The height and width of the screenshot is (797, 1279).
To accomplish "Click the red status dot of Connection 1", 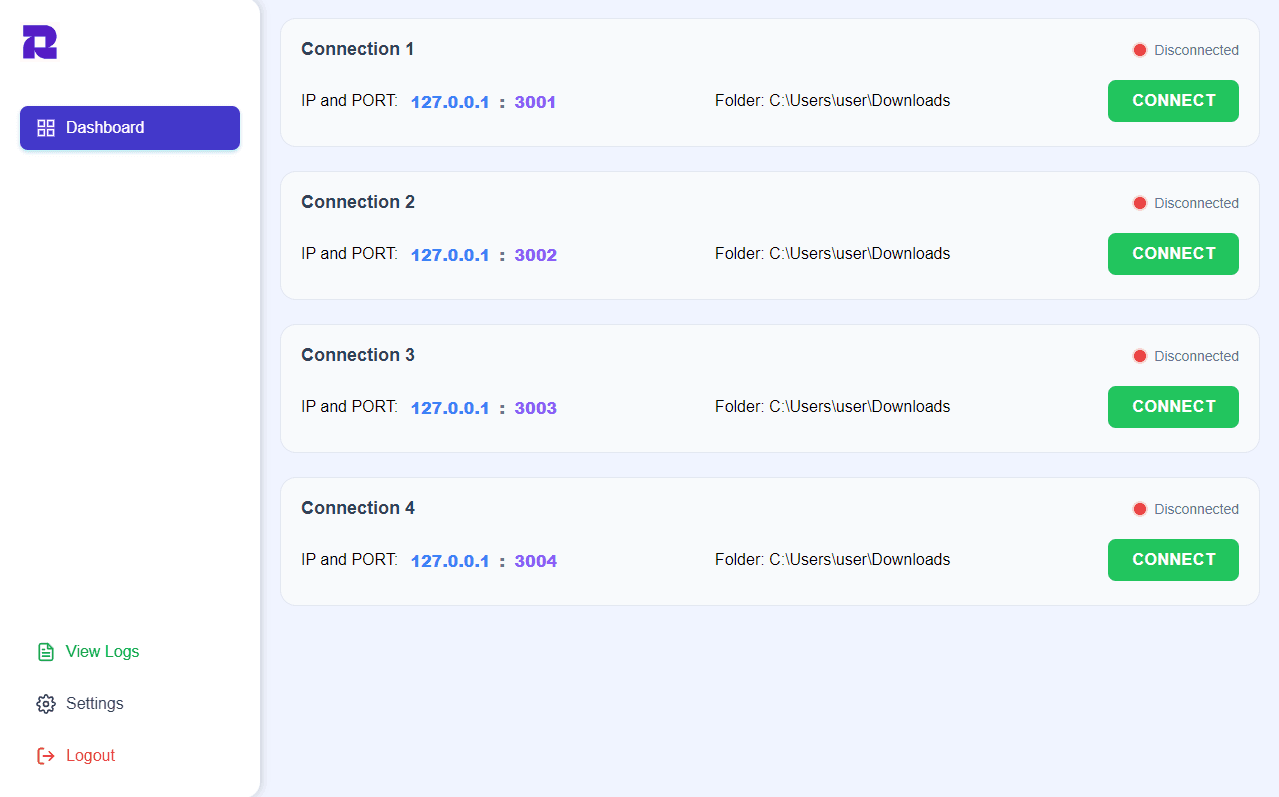I will (x=1140, y=50).
